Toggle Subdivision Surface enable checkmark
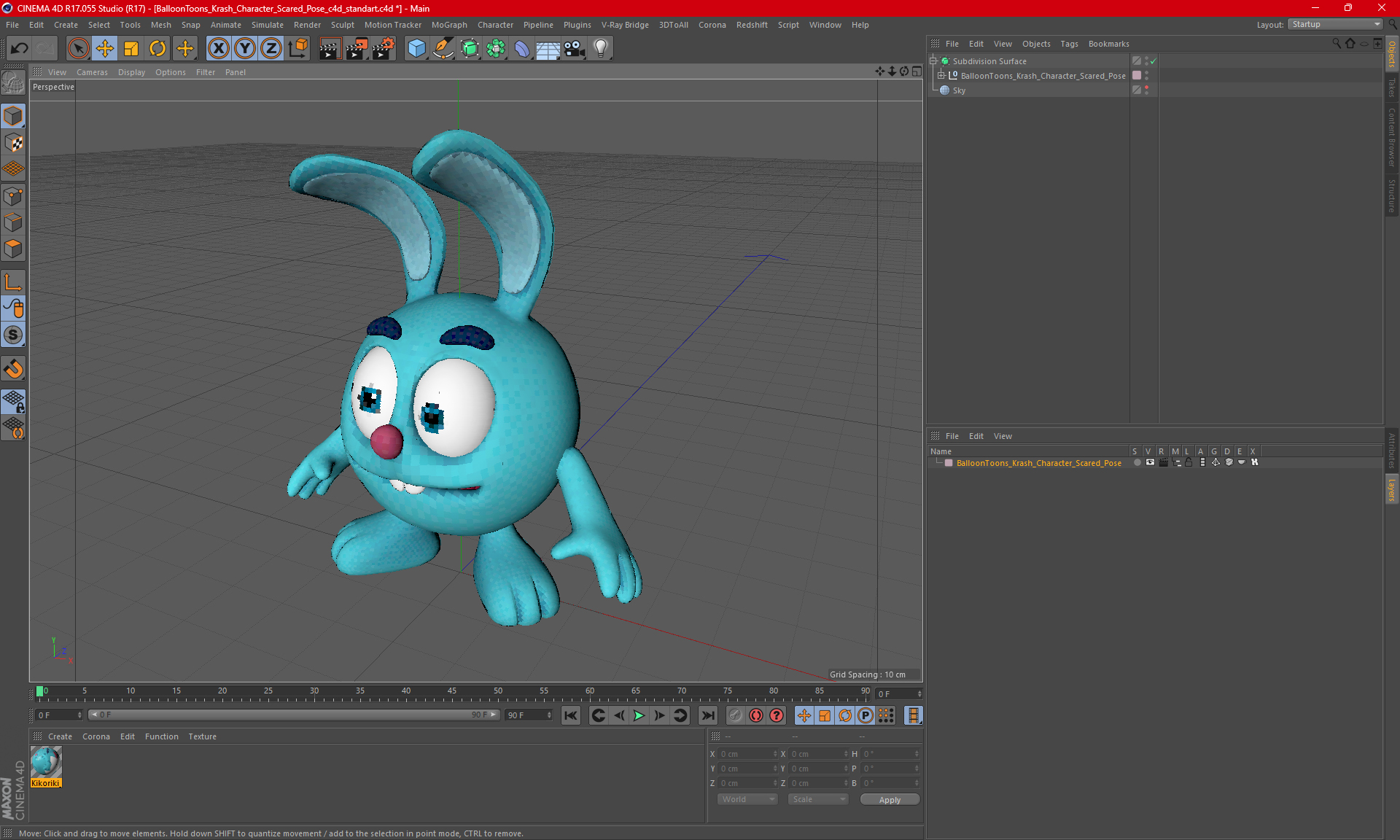The height and width of the screenshot is (840, 1400). click(x=1153, y=61)
